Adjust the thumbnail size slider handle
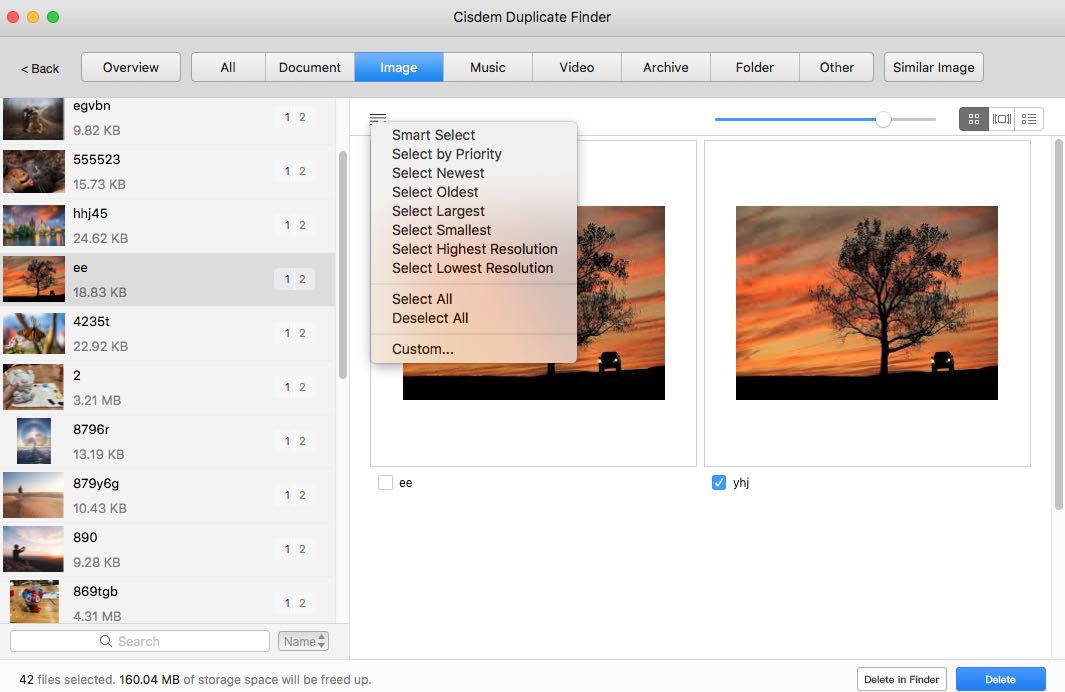 (883, 119)
